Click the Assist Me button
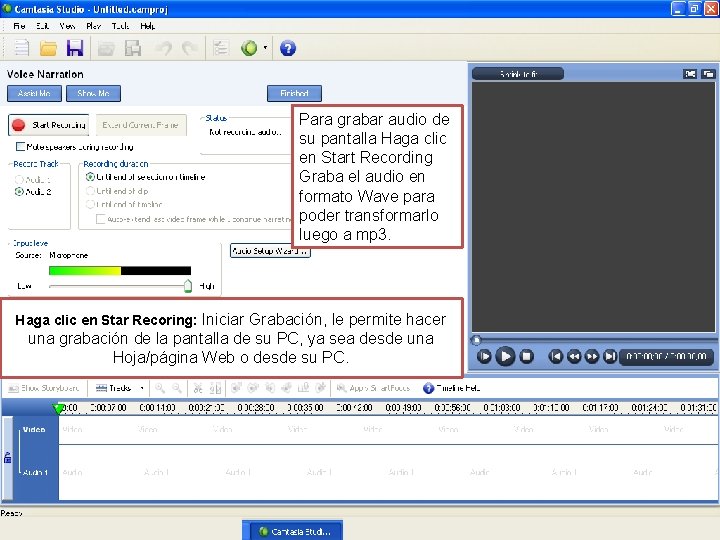The image size is (720, 540). click(34, 93)
